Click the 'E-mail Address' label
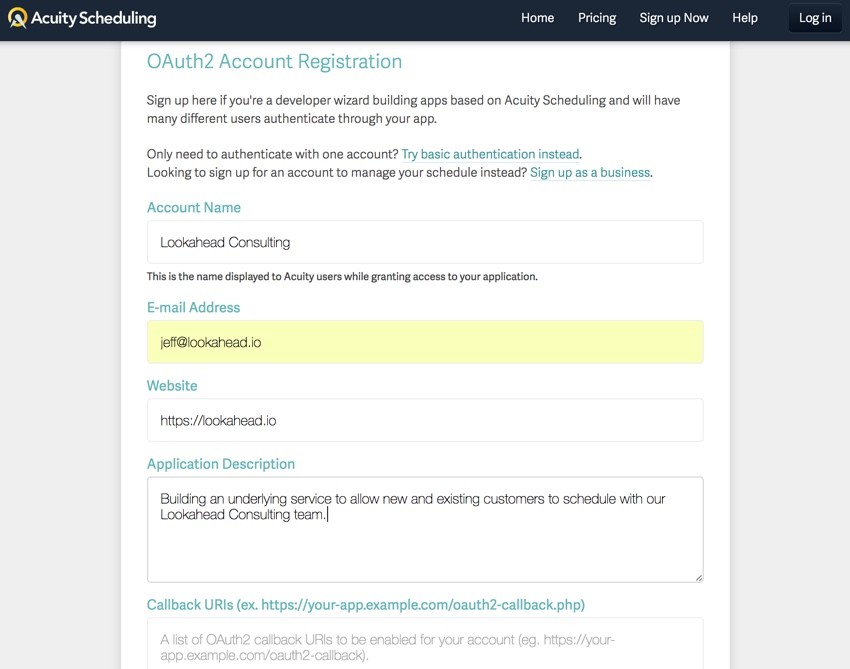Image resolution: width=850 pixels, height=669 pixels. click(193, 307)
